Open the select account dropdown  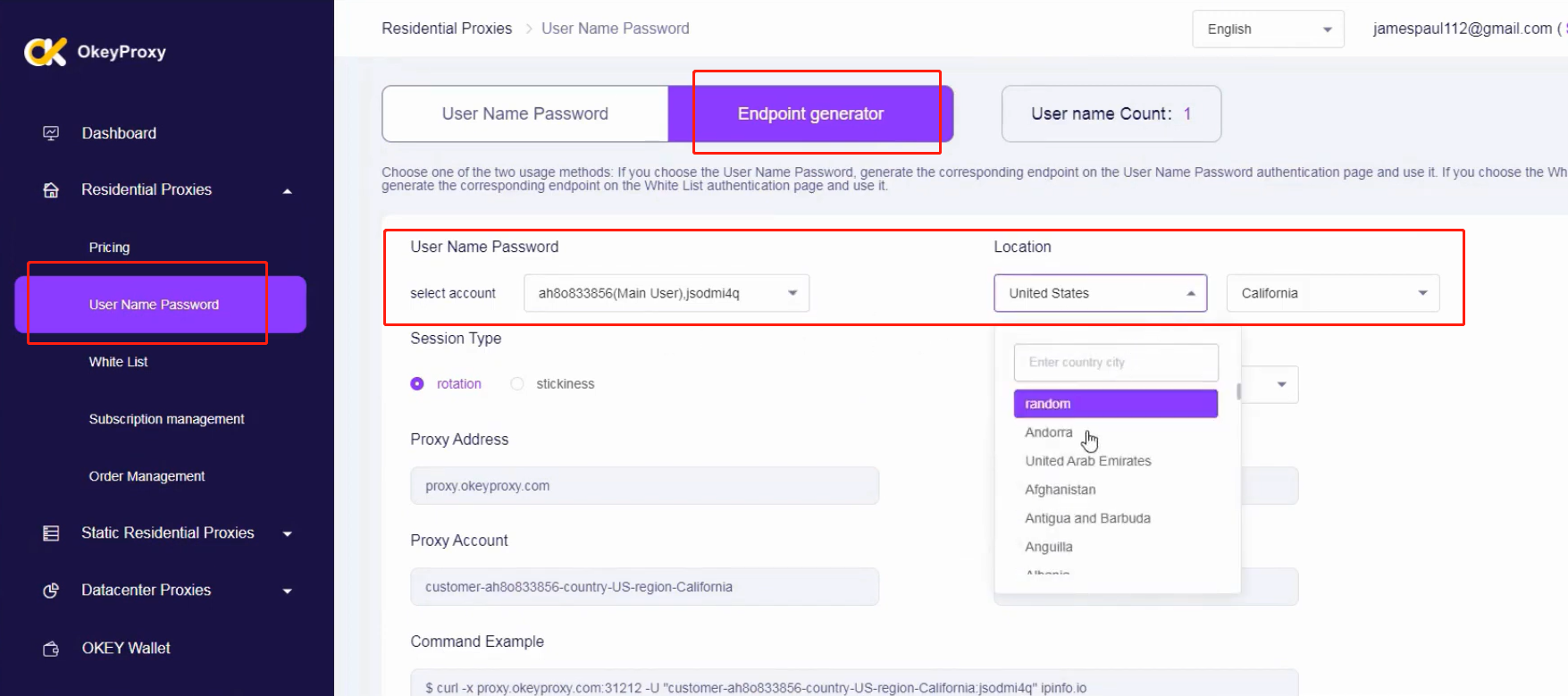tap(666, 293)
